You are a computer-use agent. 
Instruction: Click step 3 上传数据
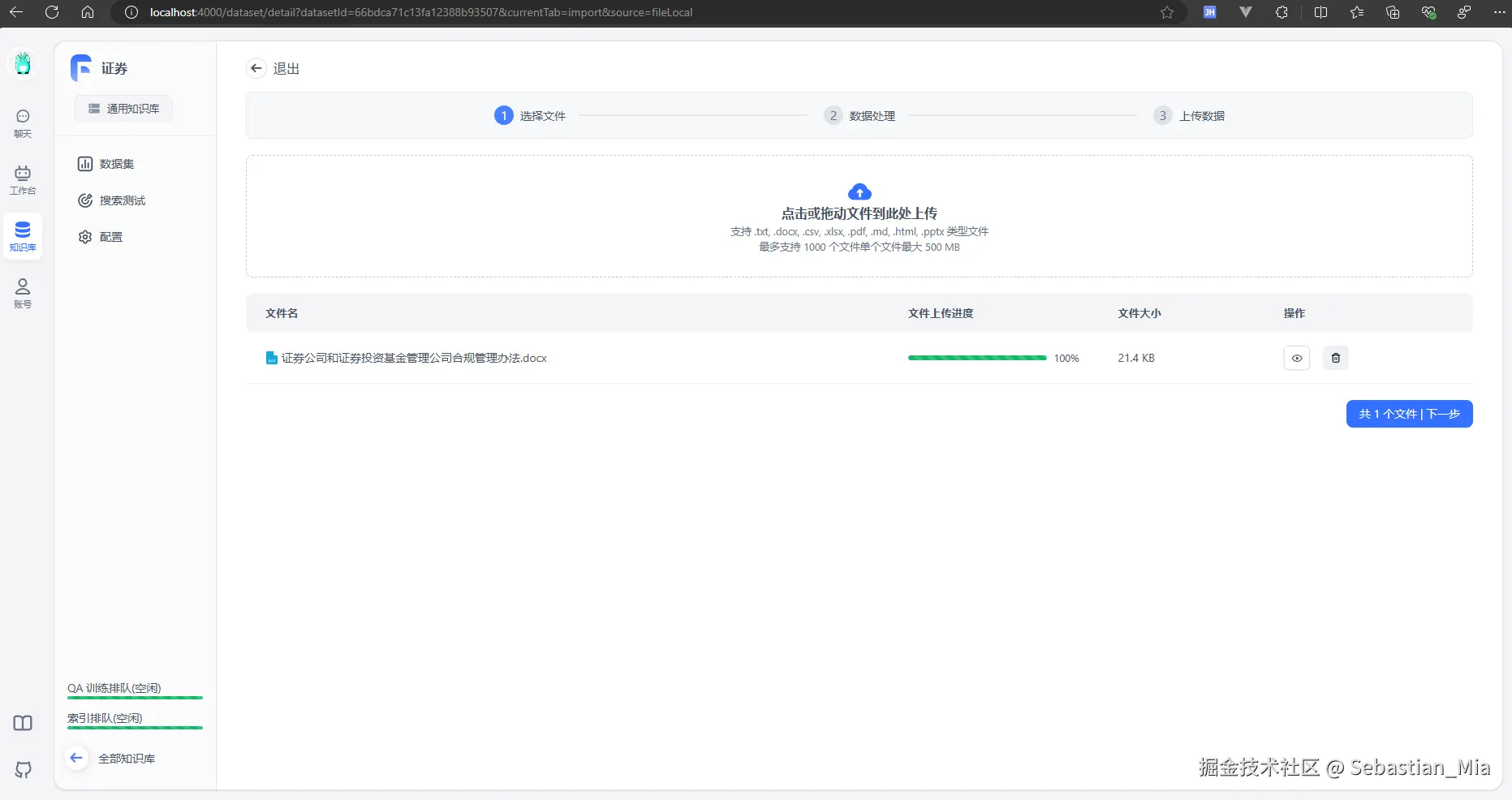[1189, 116]
